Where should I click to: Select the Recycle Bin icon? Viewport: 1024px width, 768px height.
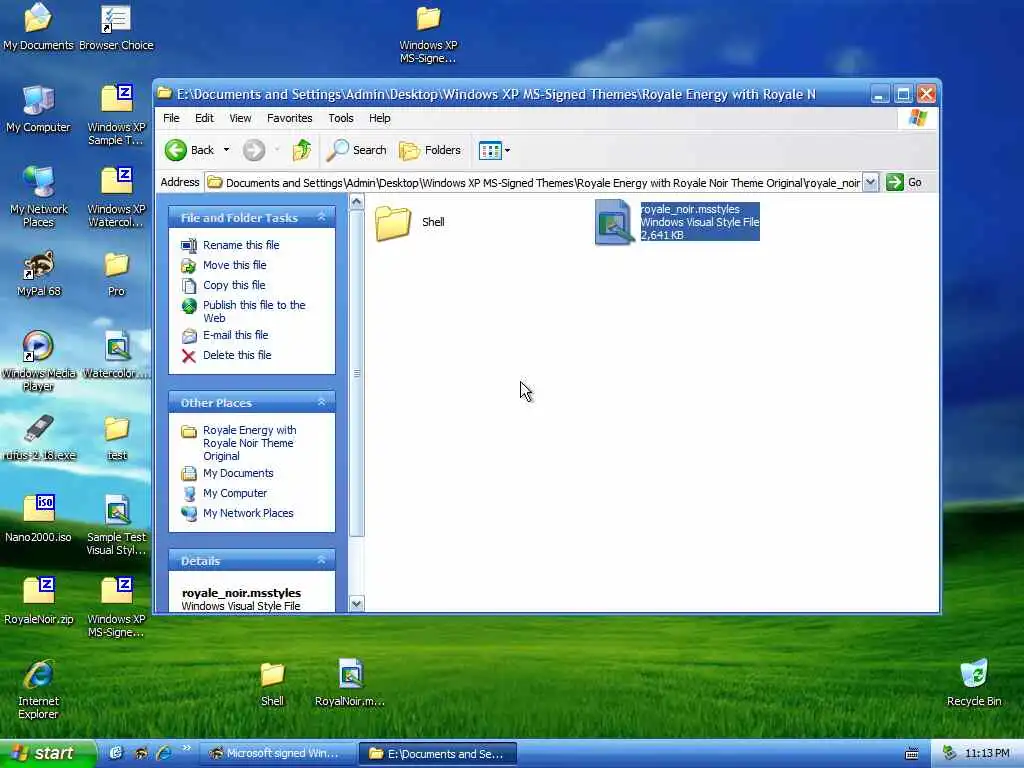click(x=974, y=683)
